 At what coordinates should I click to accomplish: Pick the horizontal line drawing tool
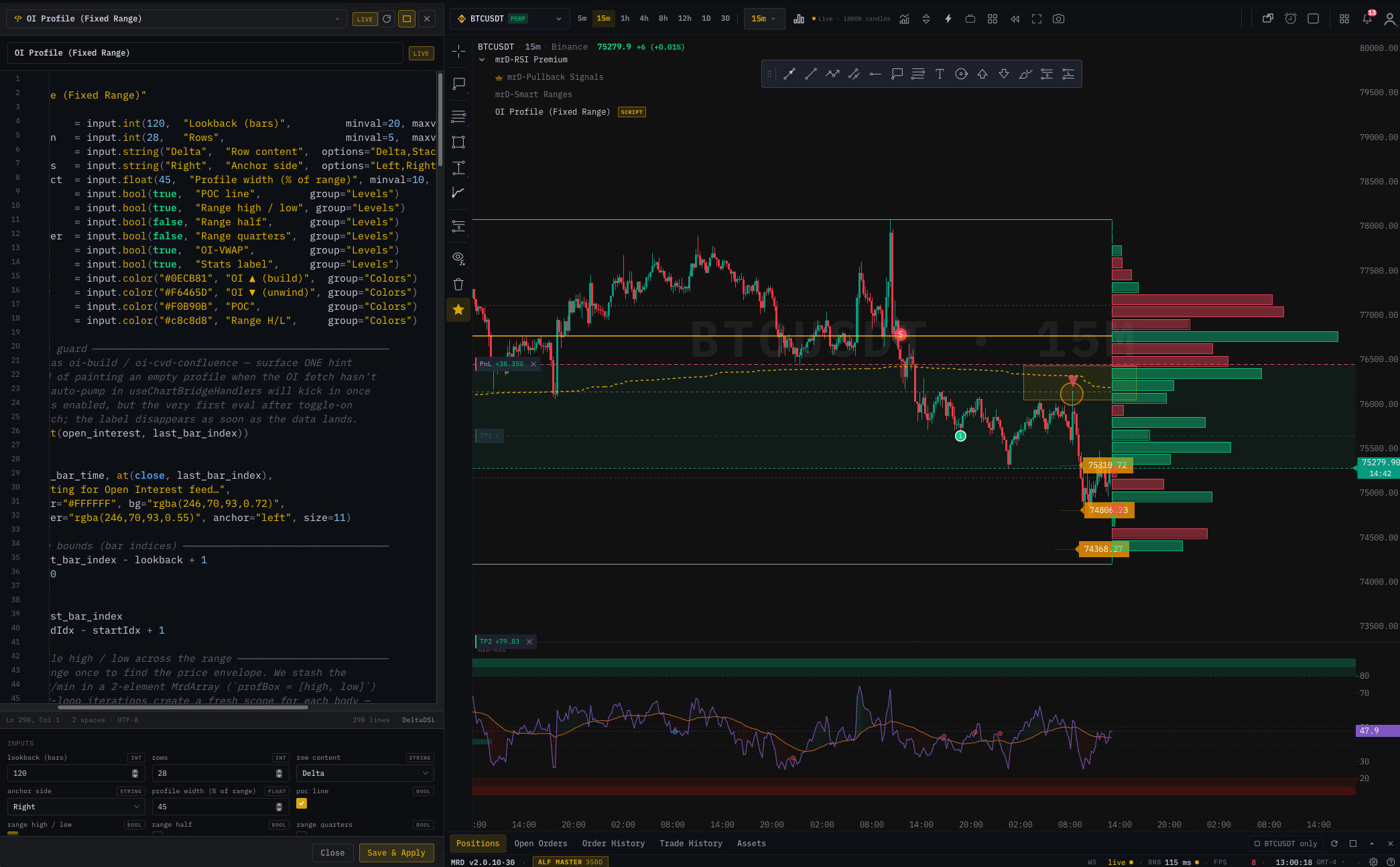pyautogui.click(x=875, y=74)
